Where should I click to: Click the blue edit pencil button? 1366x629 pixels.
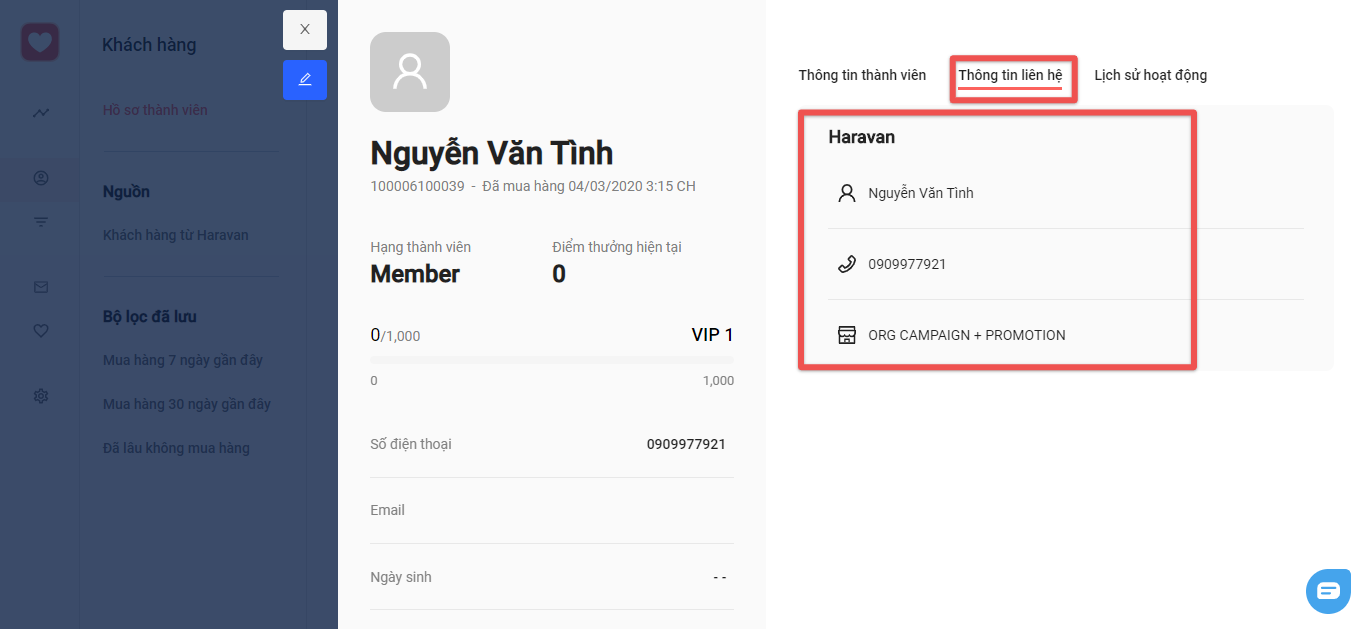(x=305, y=80)
